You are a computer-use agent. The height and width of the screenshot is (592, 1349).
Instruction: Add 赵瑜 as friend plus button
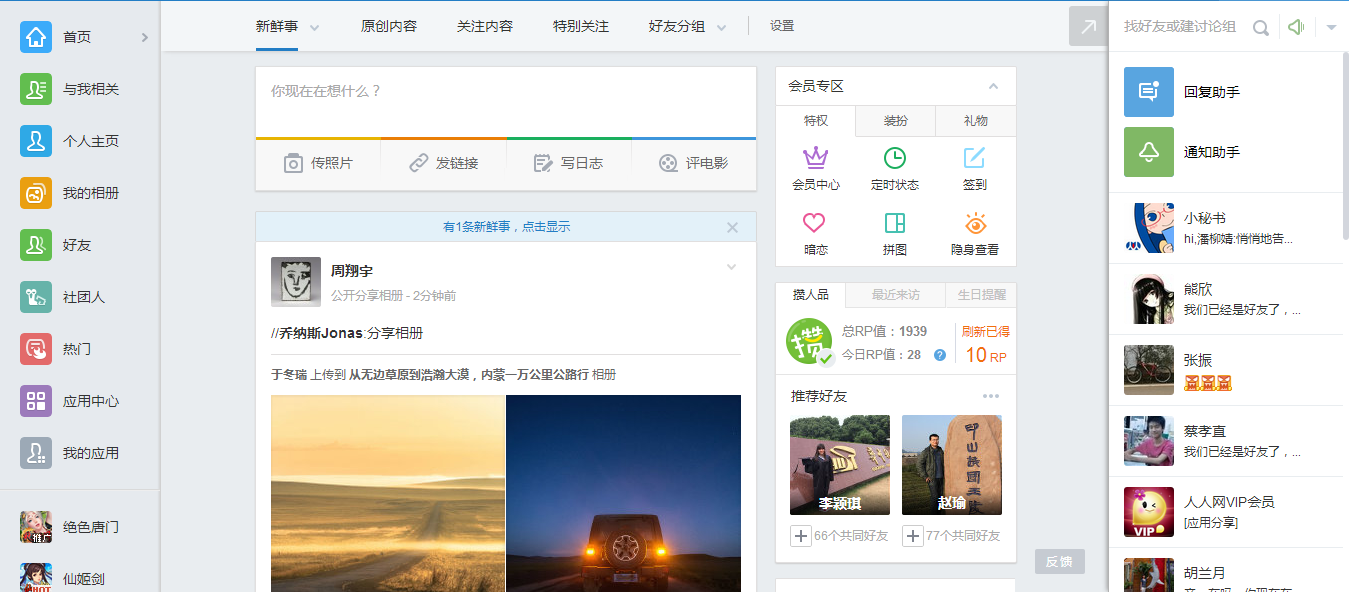click(x=913, y=537)
